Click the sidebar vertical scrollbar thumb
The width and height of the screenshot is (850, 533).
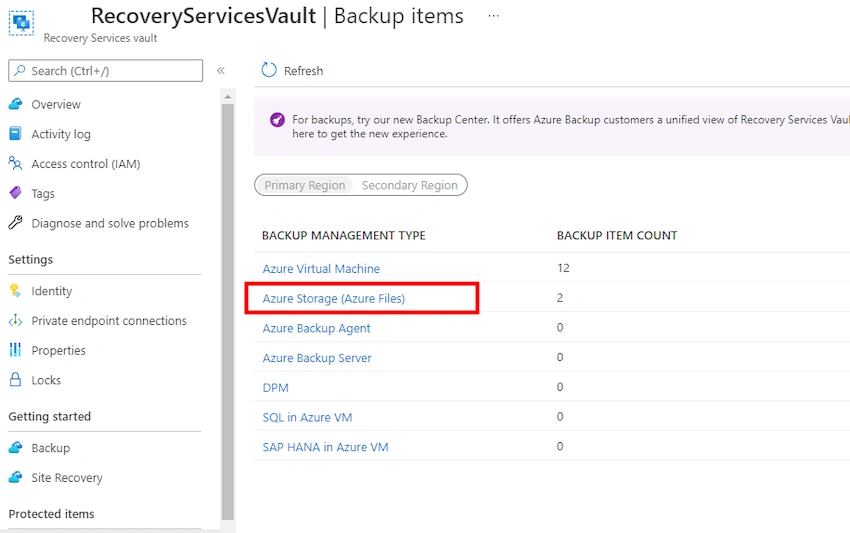click(x=228, y=312)
